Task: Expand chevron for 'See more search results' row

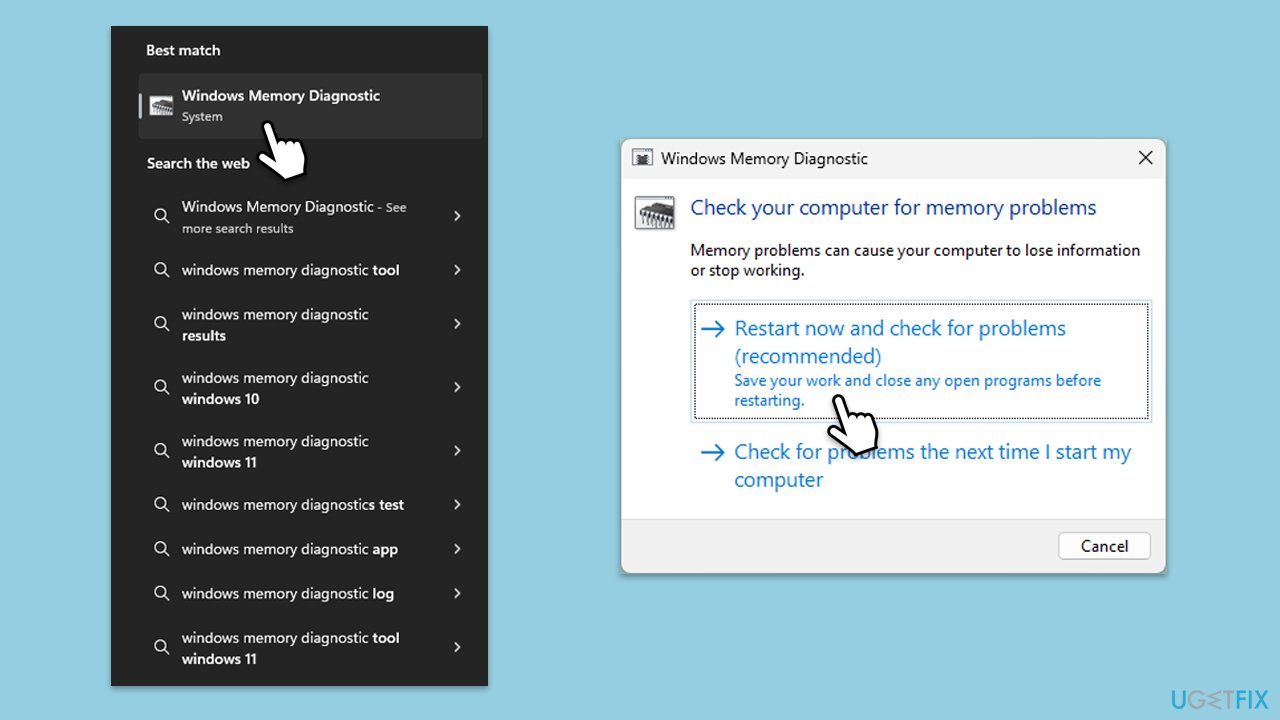Action: (x=457, y=216)
